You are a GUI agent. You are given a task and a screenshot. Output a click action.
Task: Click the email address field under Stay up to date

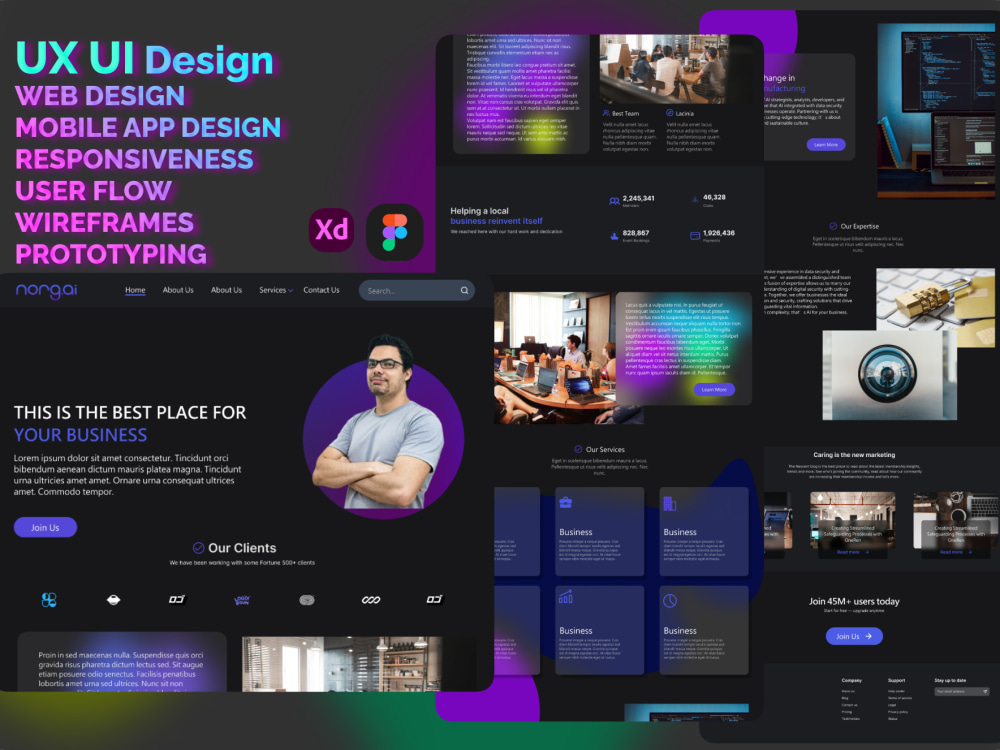tap(962, 691)
